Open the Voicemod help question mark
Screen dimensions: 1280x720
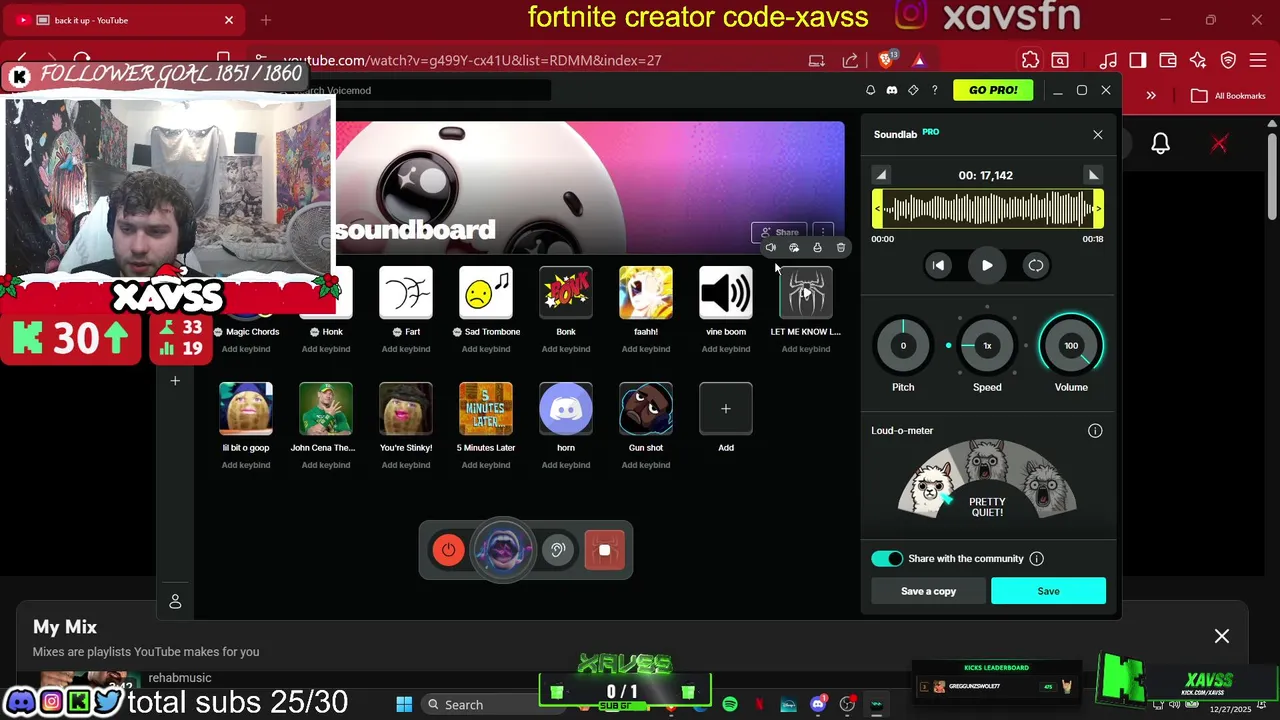click(935, 90)
